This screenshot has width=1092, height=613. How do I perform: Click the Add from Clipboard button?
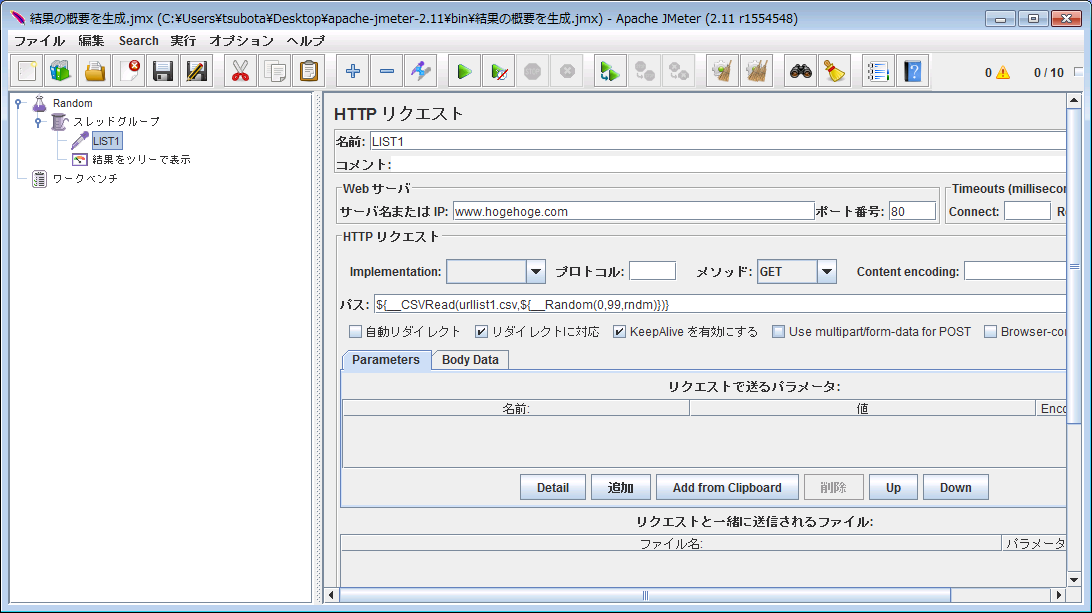727,488
